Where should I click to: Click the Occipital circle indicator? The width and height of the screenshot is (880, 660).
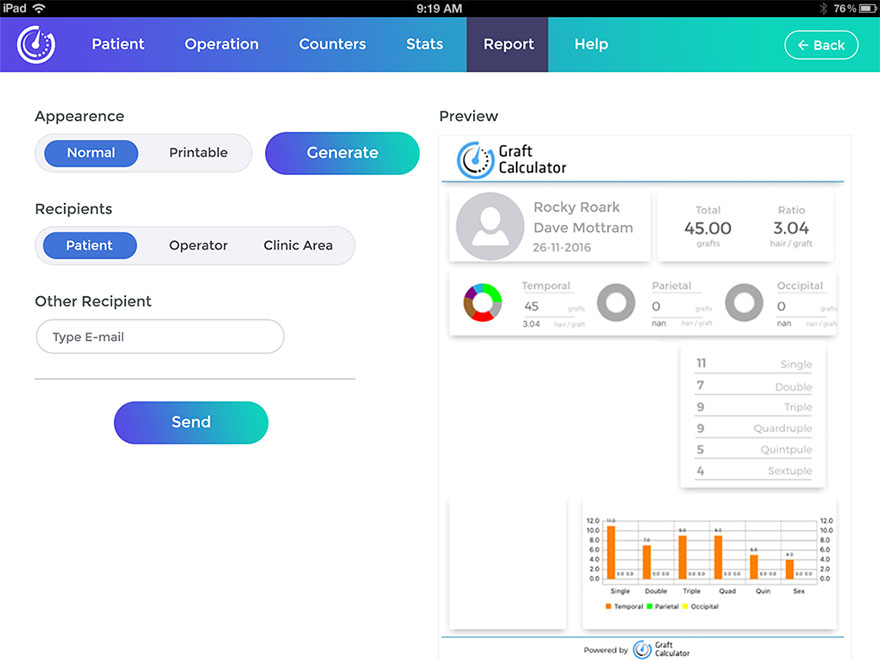pyautogui.click(x=744, y=303)
